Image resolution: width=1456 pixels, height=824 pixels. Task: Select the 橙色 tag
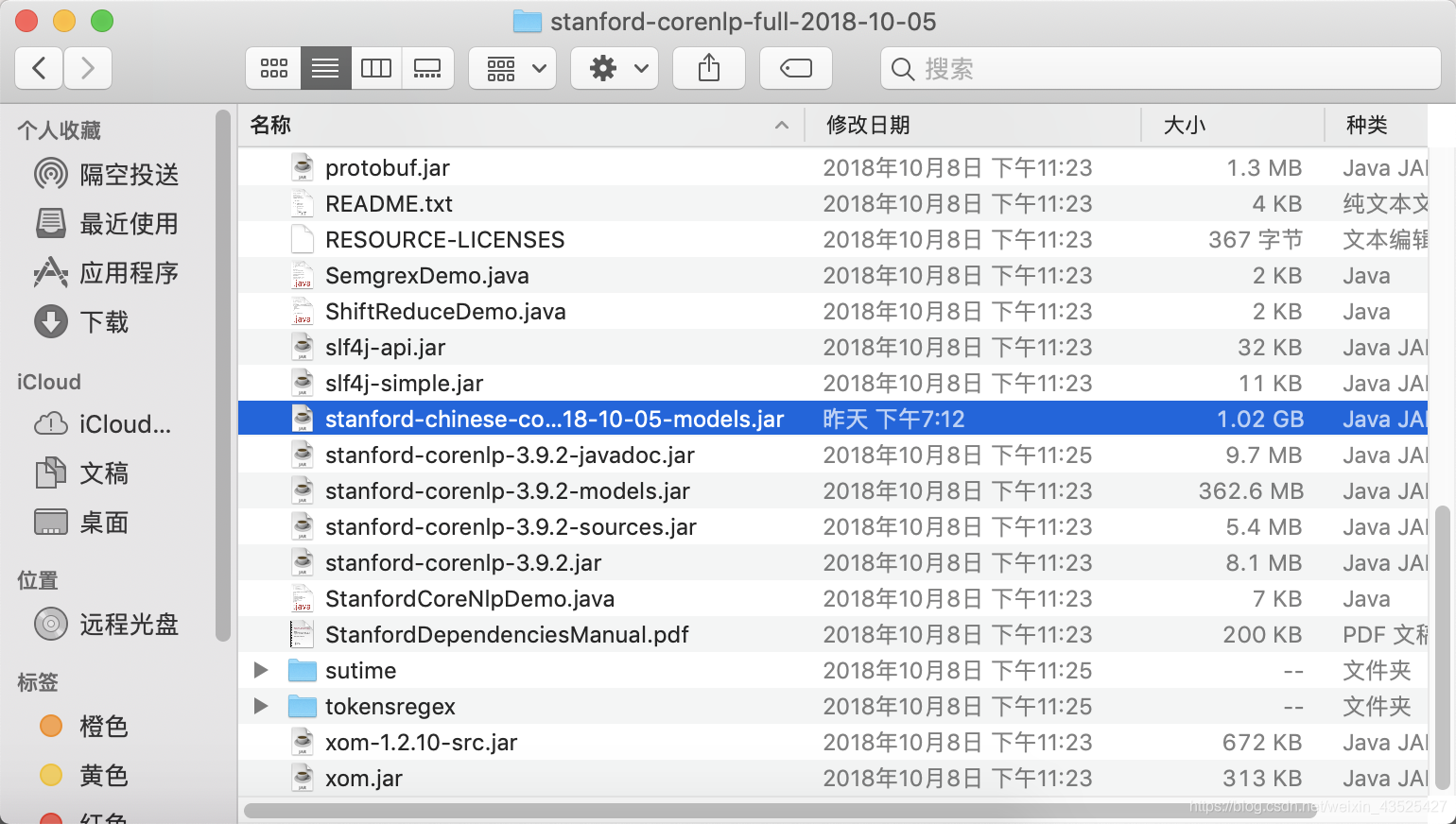pyautogui.click(x=84, y=726)
